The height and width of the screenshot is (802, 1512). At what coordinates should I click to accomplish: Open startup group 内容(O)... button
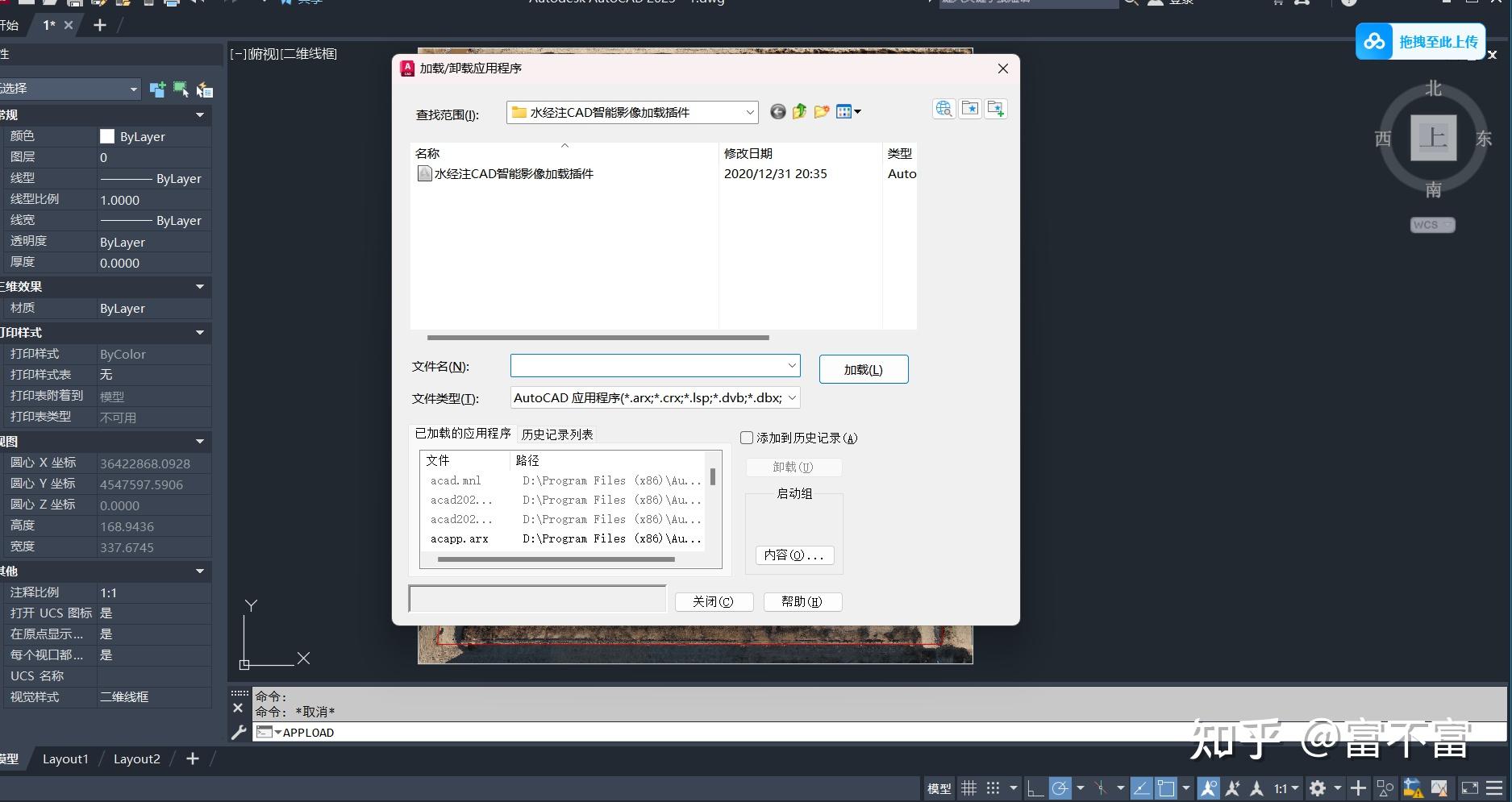793,555
